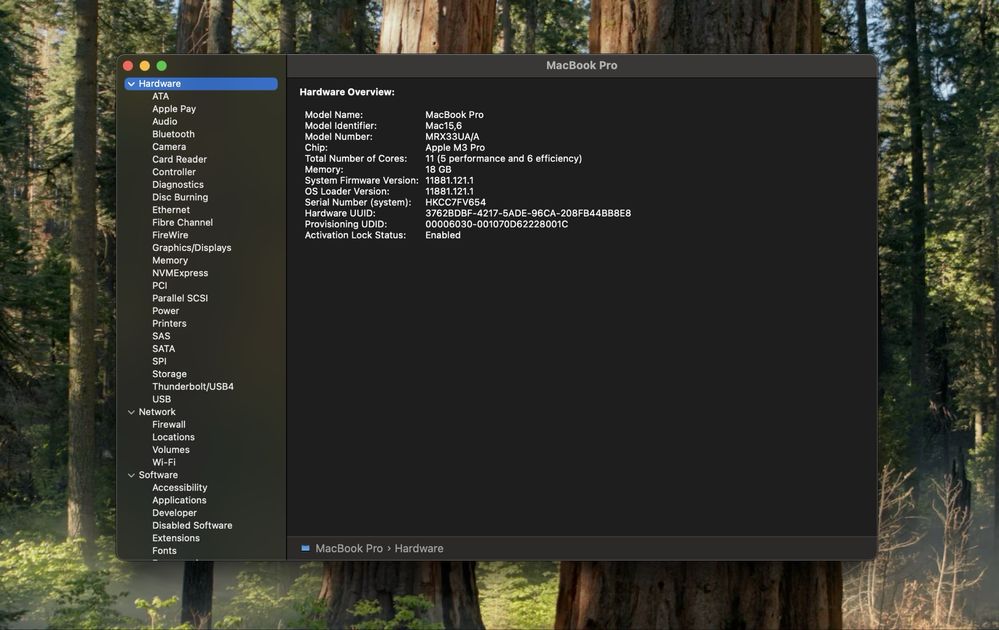This screenshot has height=630, width=999.
Task: Open the Accessibility entry
Action: pos(180,487)
